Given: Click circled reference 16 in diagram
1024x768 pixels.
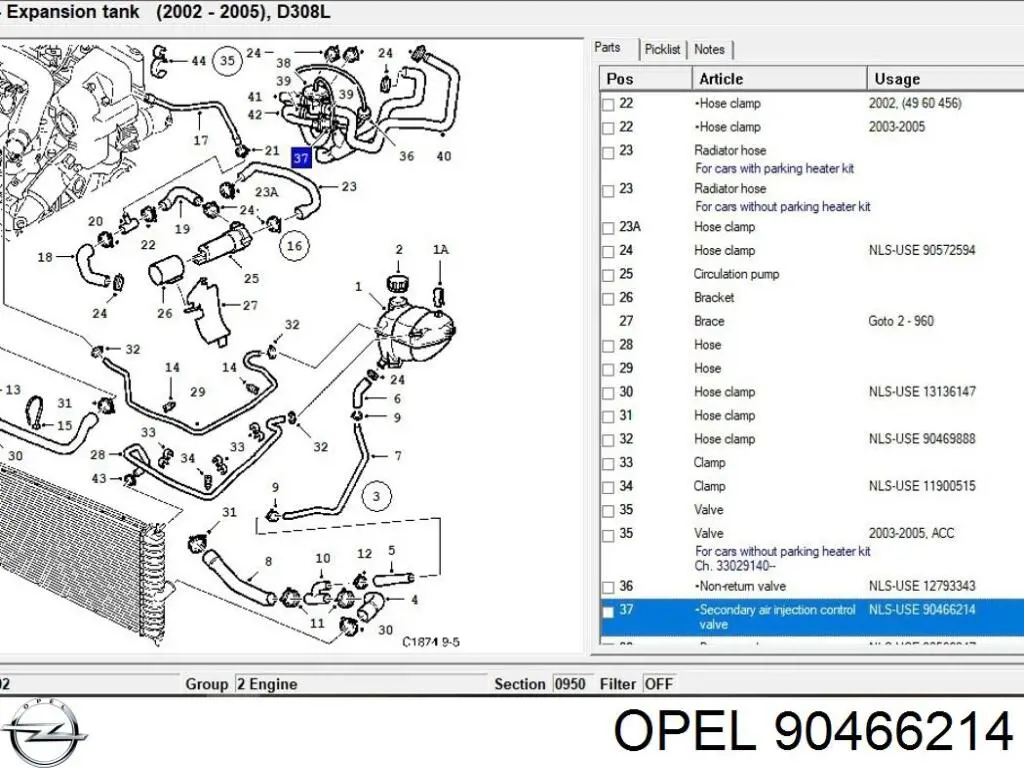Looking at the screenshot, I should (295, 246).
